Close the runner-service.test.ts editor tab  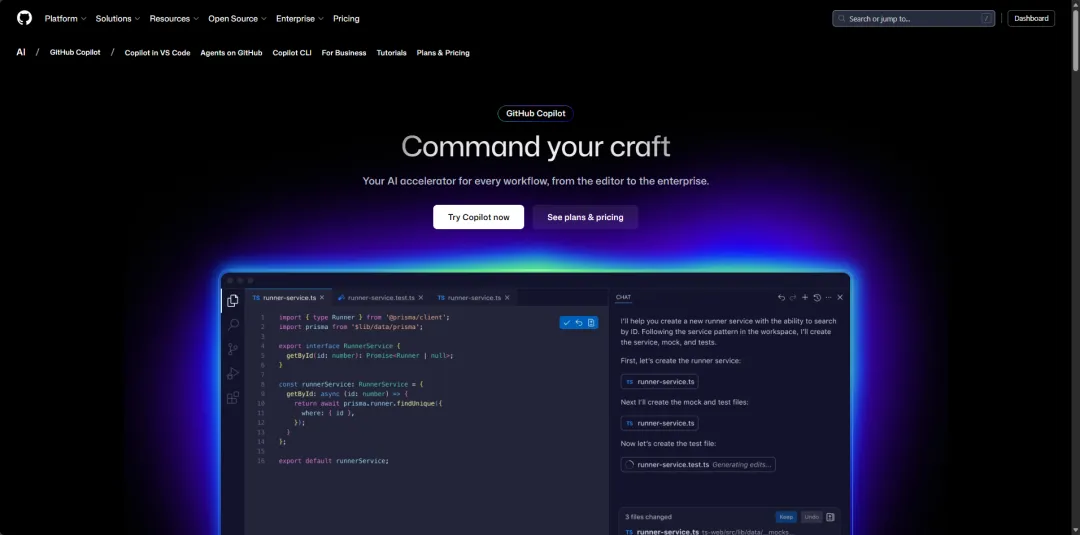pos(421,297)
